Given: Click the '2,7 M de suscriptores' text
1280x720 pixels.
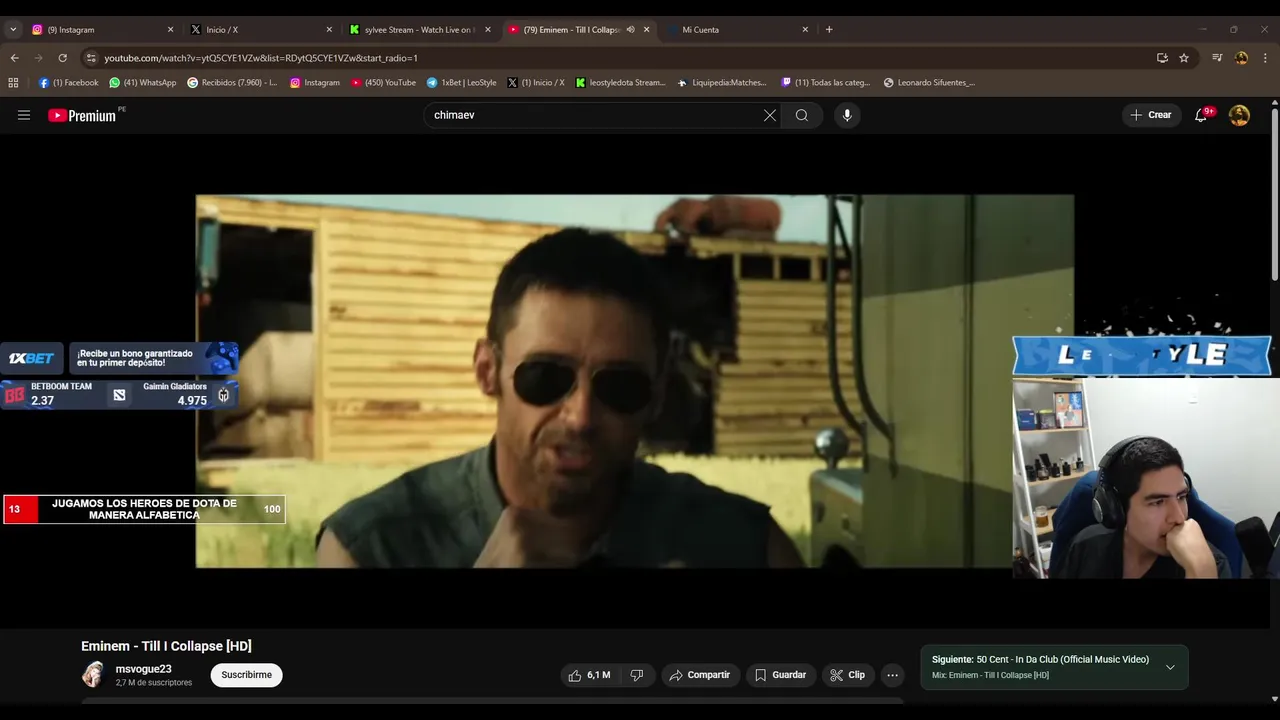Looking at the screenshot, I should (x=154, y=683).
